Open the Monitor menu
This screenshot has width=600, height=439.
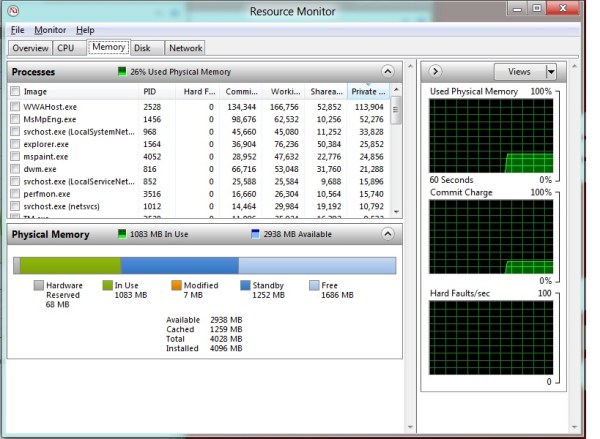[x=50, y=30]
